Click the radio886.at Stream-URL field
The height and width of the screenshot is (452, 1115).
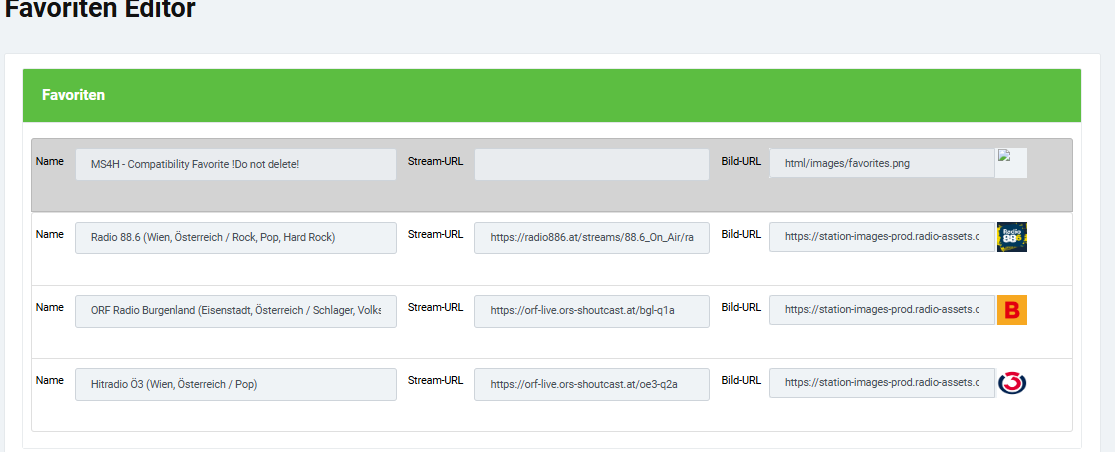coord(592,238)
